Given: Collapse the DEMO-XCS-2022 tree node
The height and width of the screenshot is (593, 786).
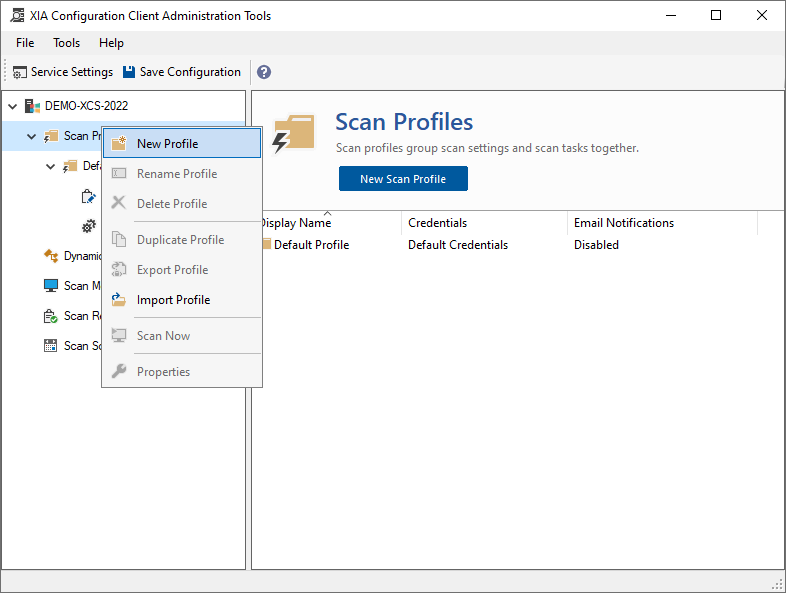Looking at the screenshot, I should point(13,106).
